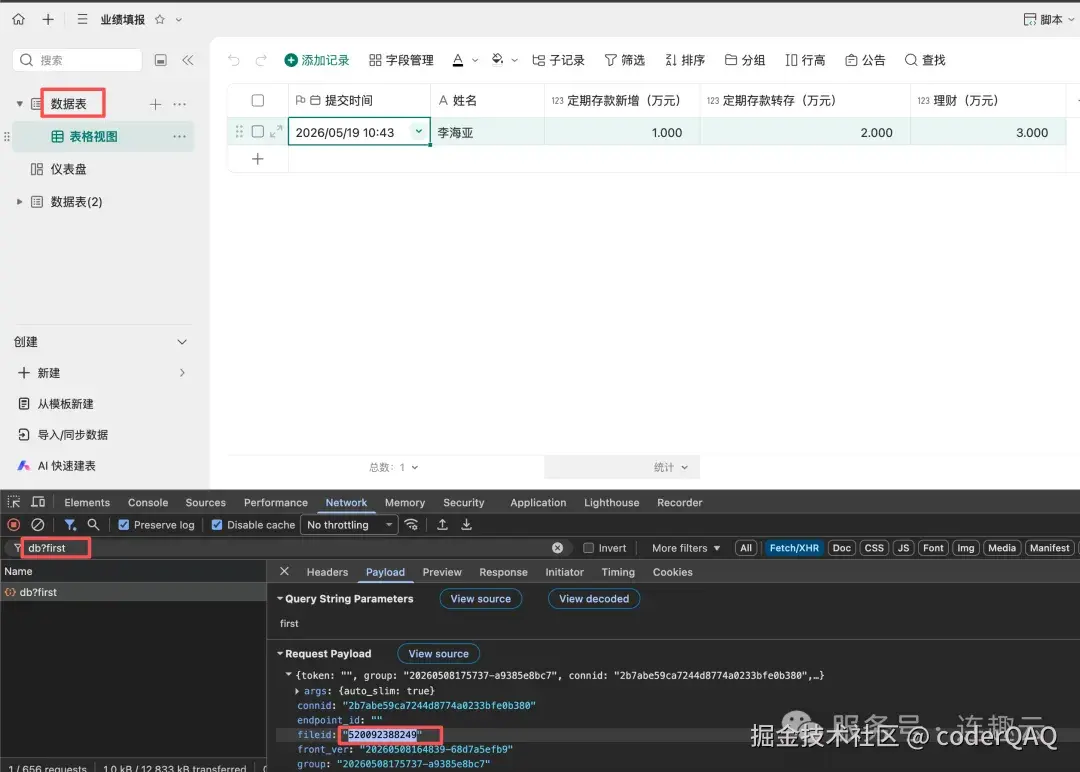The height and width of the screenshot is (772, 1080).
Task: Collapse the 数据表 tree node
Action: click(19, 104)
